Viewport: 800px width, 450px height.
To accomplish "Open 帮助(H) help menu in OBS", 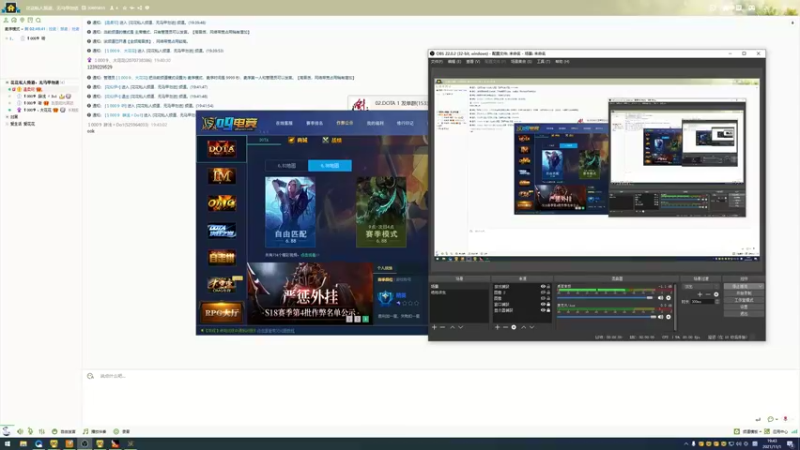I will [x=562, y=61].
